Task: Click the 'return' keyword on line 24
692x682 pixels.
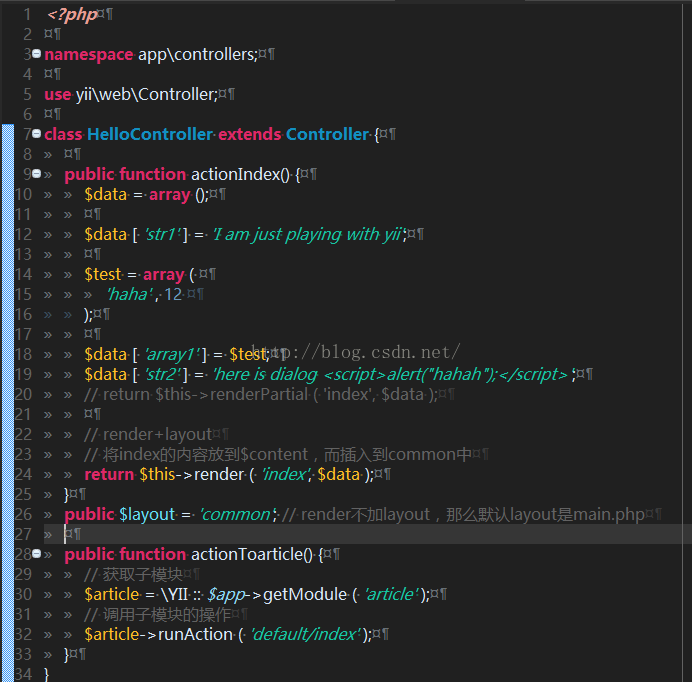Action: (109, 475)
